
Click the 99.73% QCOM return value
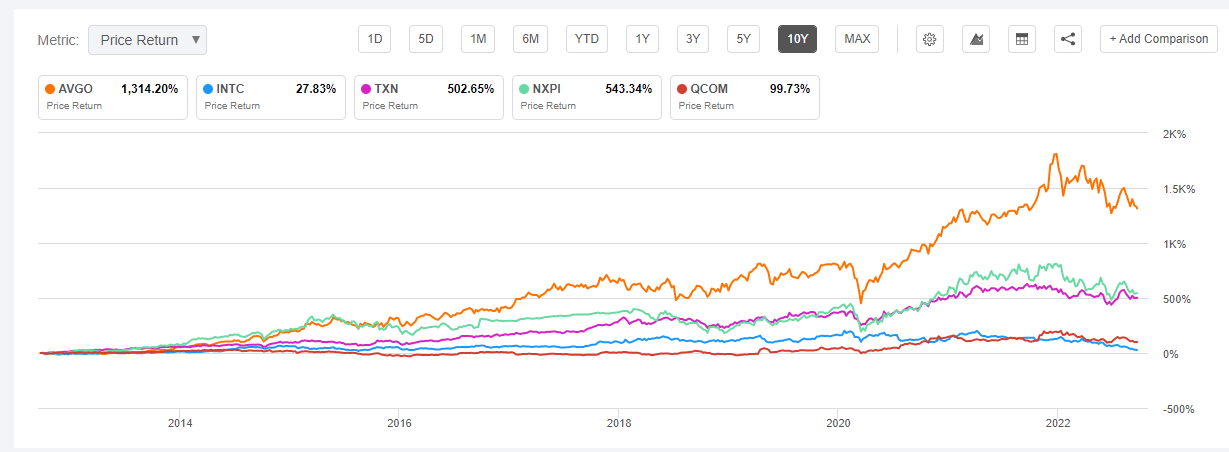click(x=791, y=89)
